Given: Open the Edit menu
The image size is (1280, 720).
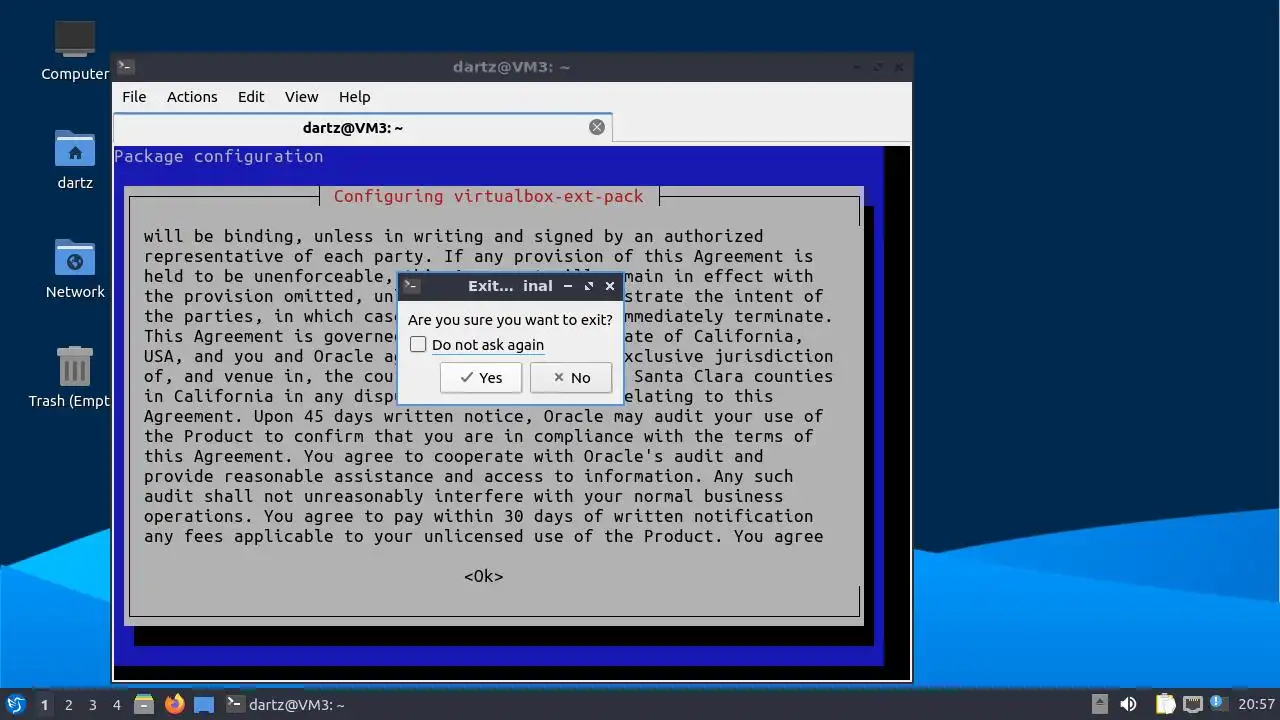Looking at the screenshot, I should click(251, 97).
